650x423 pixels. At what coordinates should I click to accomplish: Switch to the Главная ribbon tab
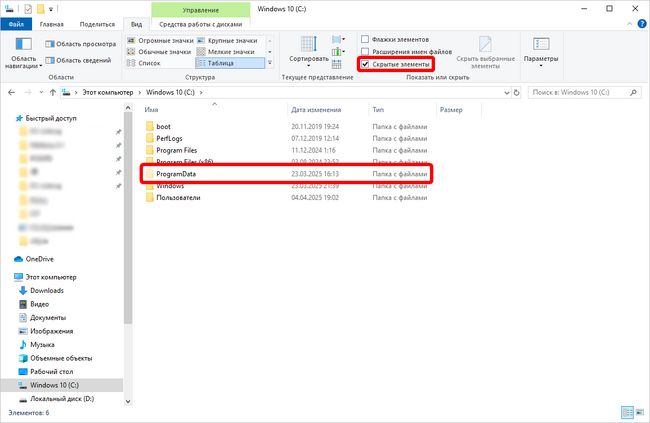52,24
